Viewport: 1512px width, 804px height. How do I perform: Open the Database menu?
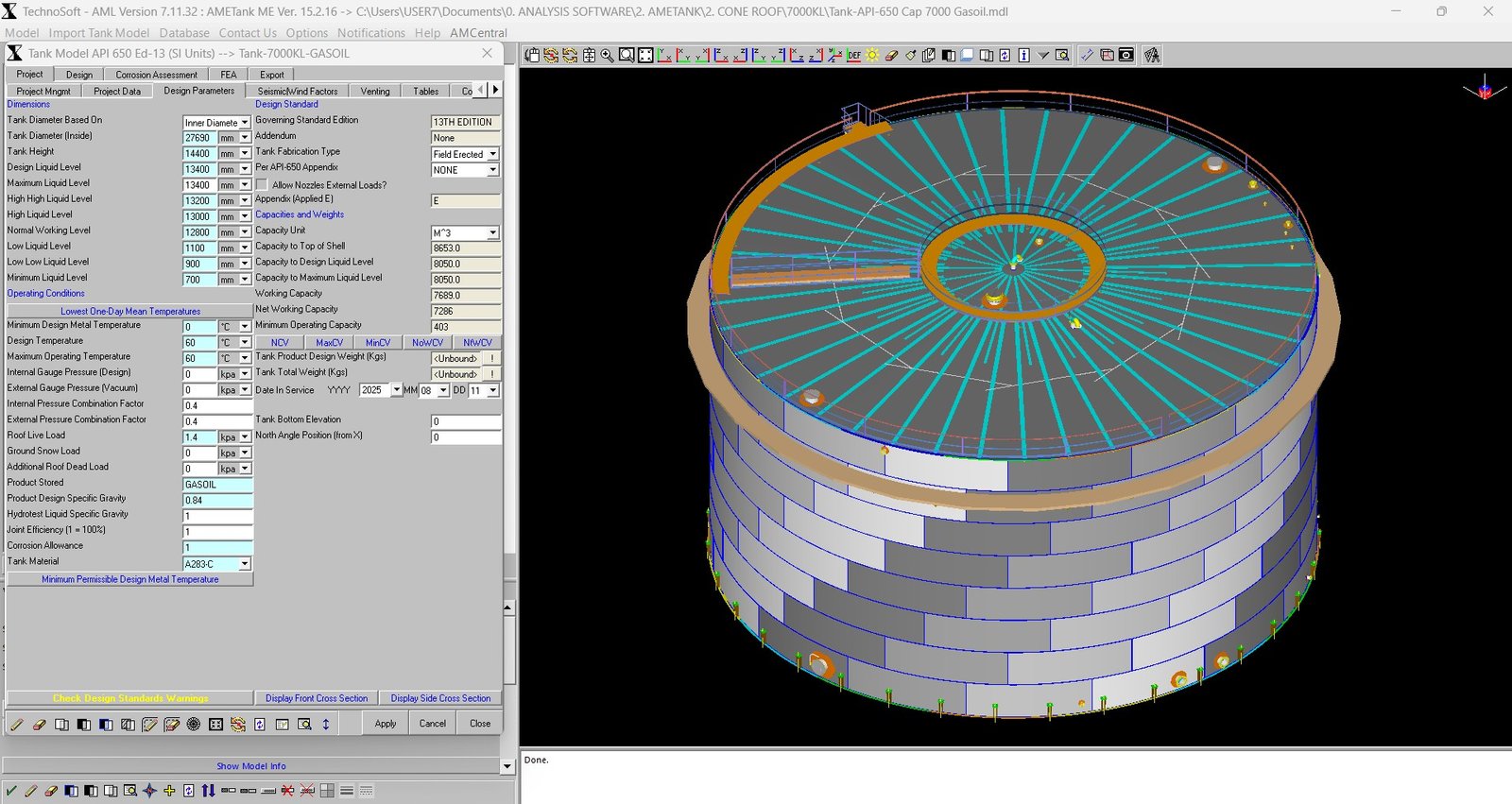tap(184, 33)
